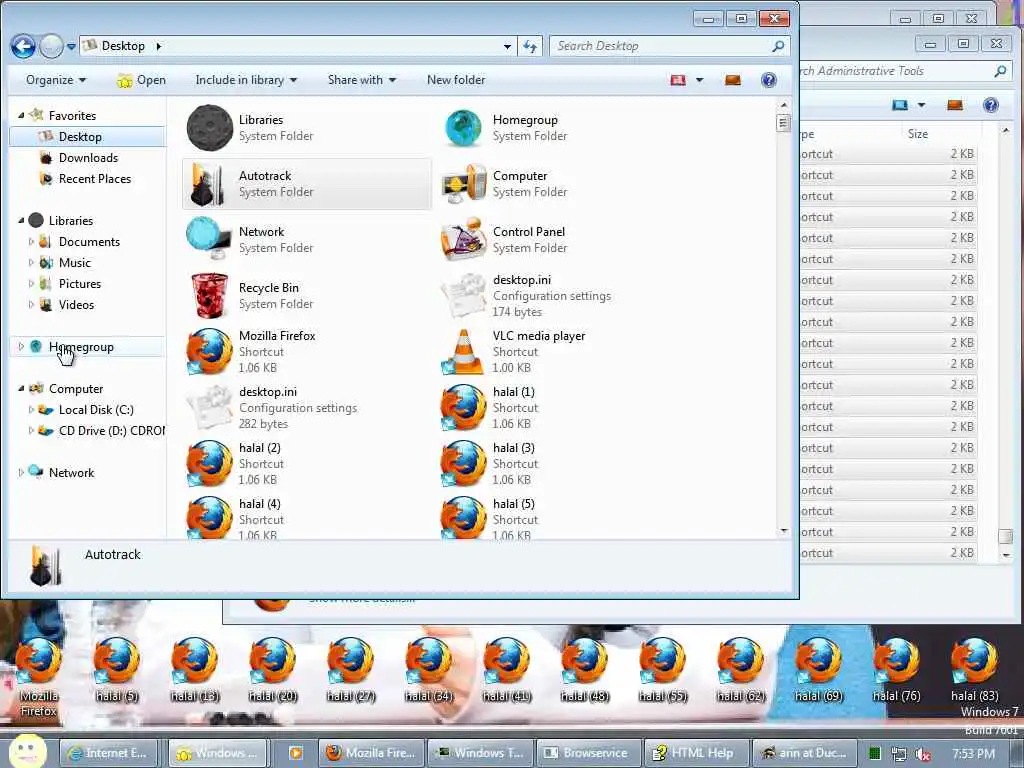Click the Desktop address bar path
The height and width of the screenshot is (768, 1024).
click(123, 46)
